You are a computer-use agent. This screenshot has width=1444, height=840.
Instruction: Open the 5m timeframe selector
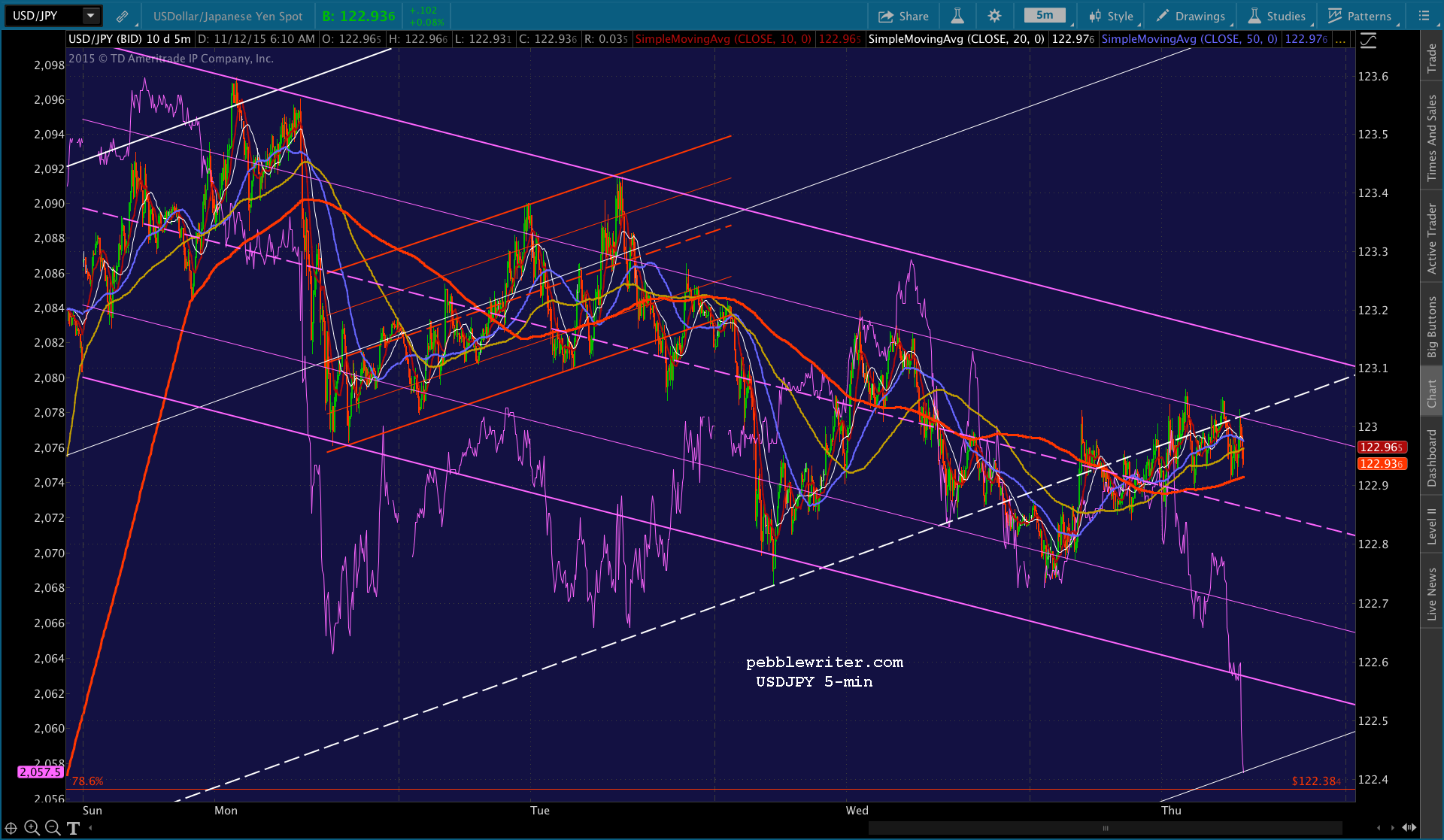click(x=1045, y=16)
